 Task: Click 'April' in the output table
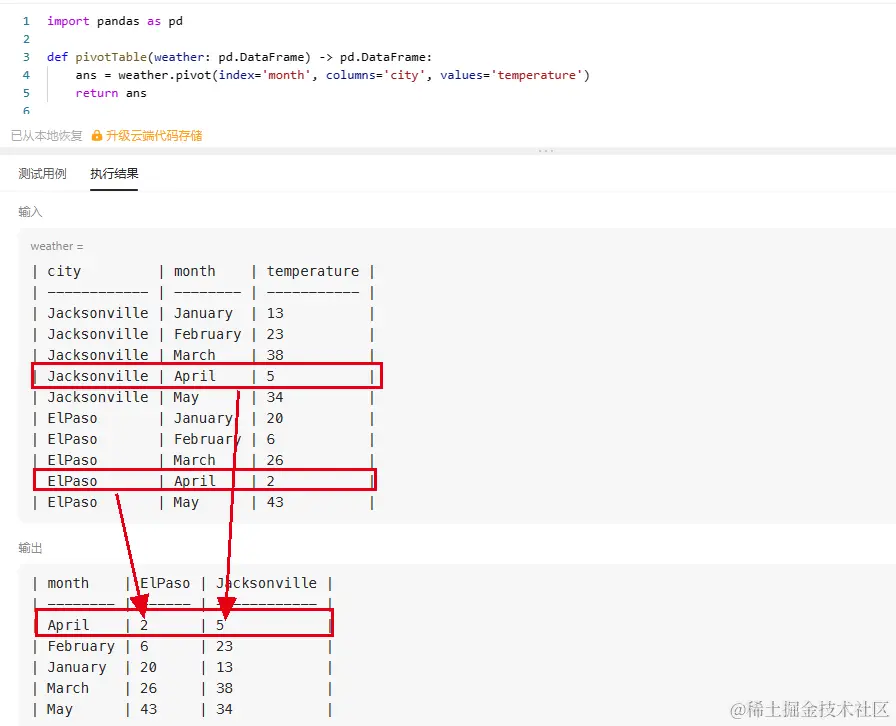coord(68,625)
